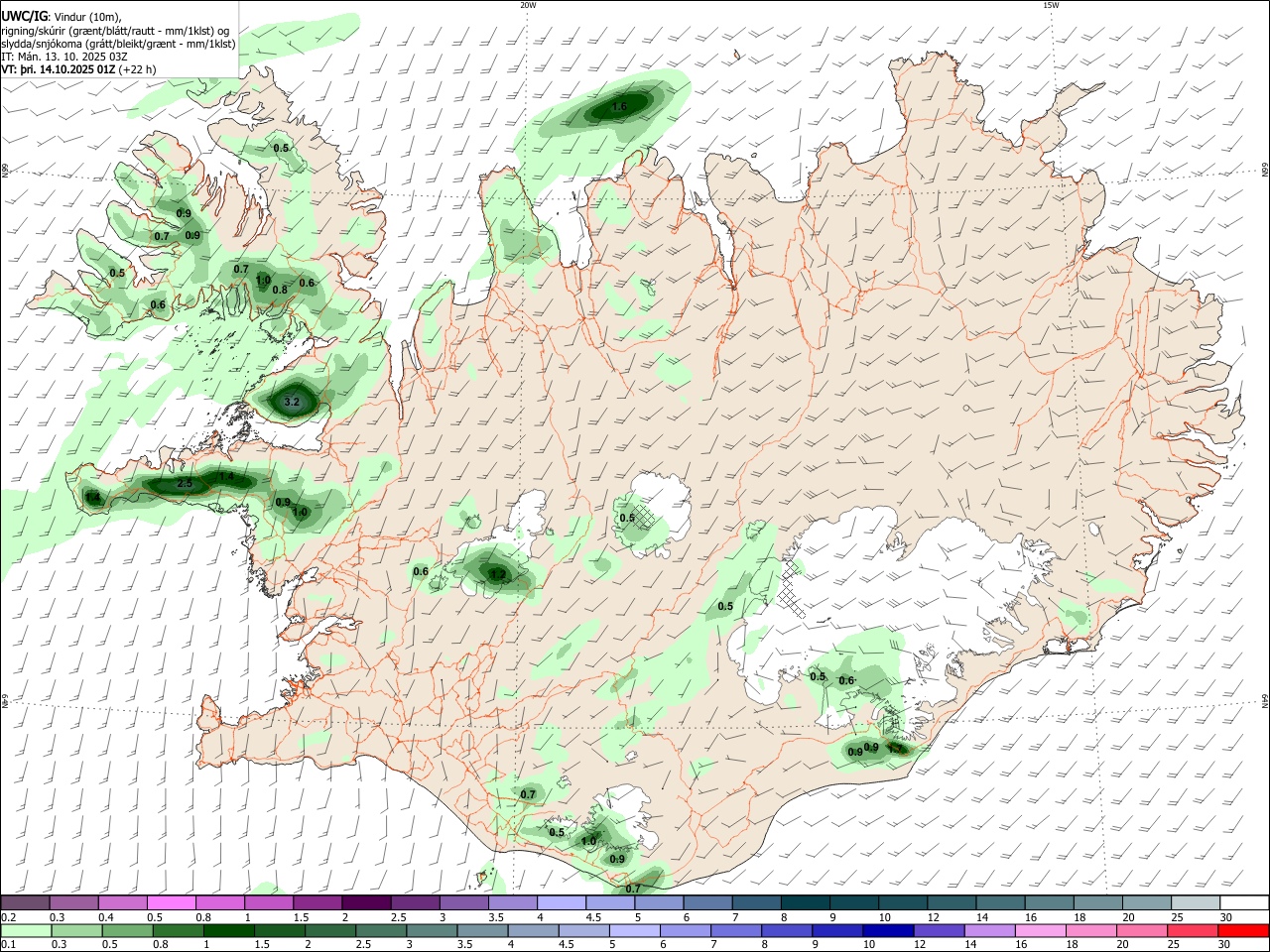Image resolution: width=1270 pixels, height=952 pixels.
Task: Click lower-row pale green swatch starting at 0.1
Action: pos(26,930)
